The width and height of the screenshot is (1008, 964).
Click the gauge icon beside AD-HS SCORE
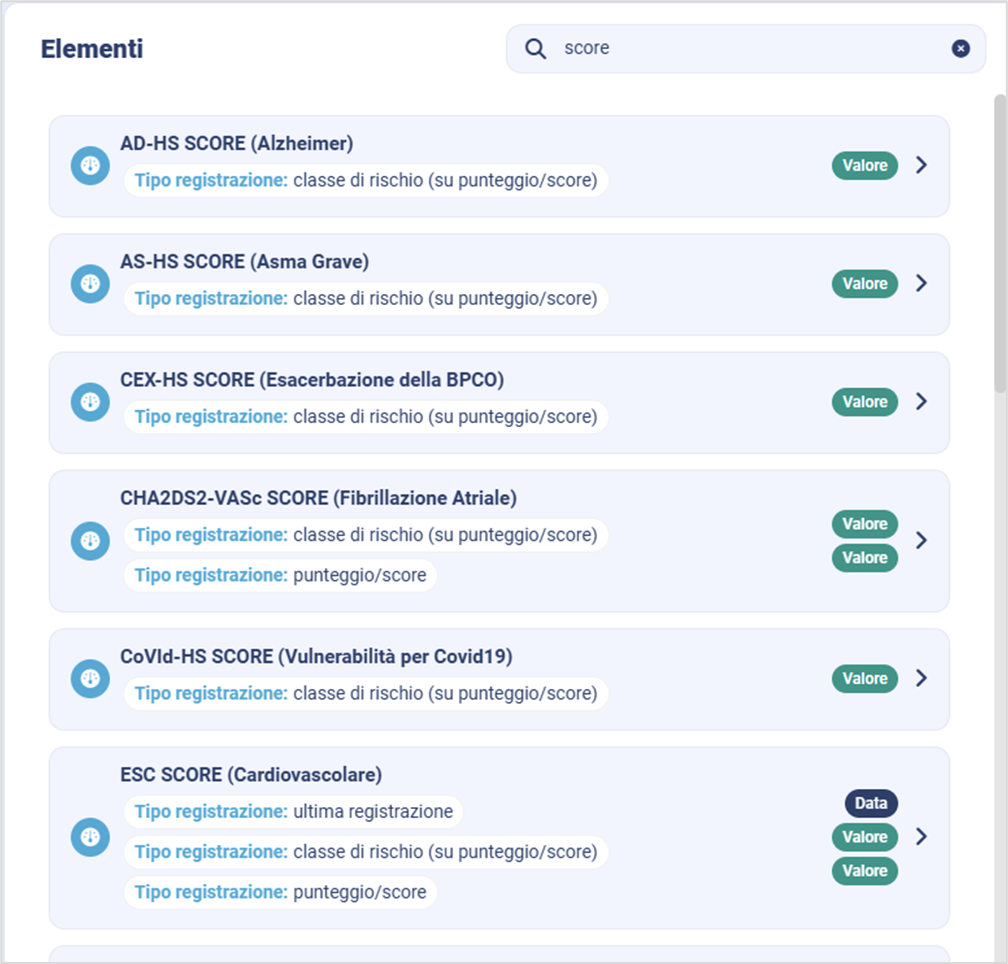pos(90,166)
